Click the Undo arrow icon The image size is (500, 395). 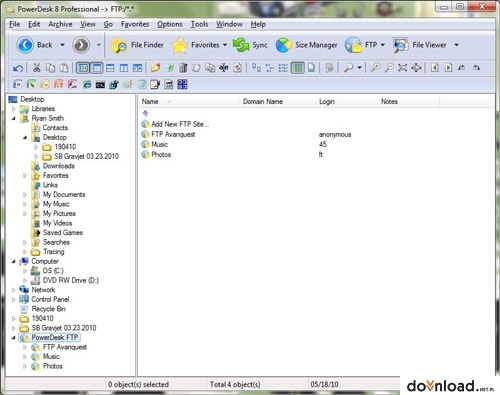[x=18, y=68]
